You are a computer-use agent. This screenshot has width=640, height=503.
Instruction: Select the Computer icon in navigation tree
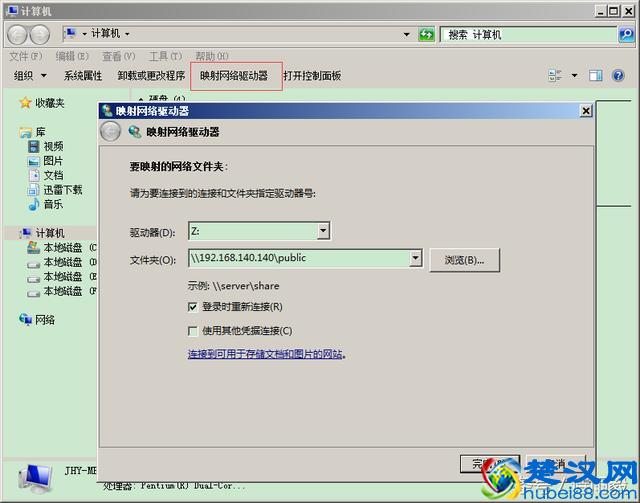tap(25, 233)
